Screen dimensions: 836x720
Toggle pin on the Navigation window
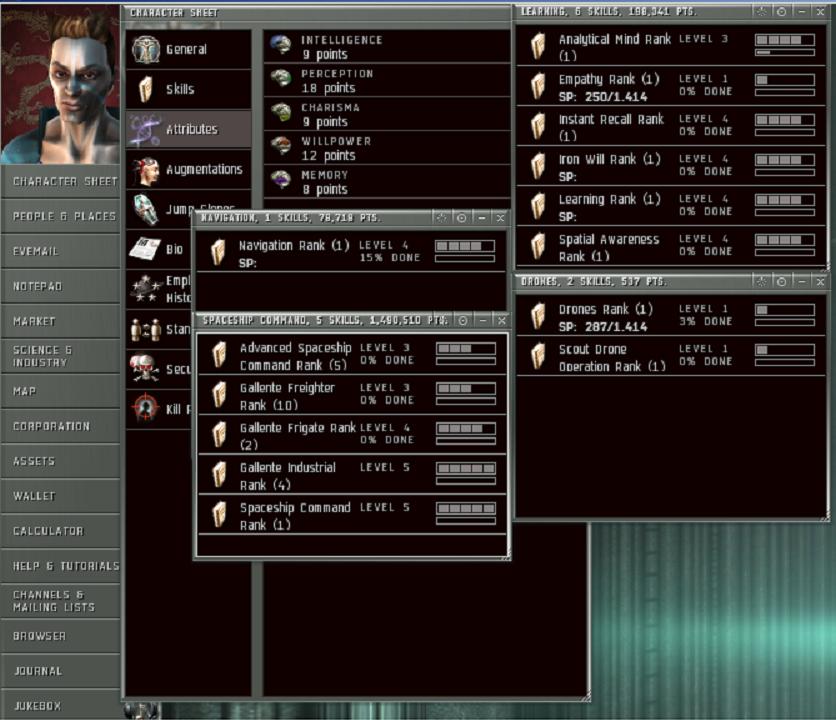tap(462, 218)
